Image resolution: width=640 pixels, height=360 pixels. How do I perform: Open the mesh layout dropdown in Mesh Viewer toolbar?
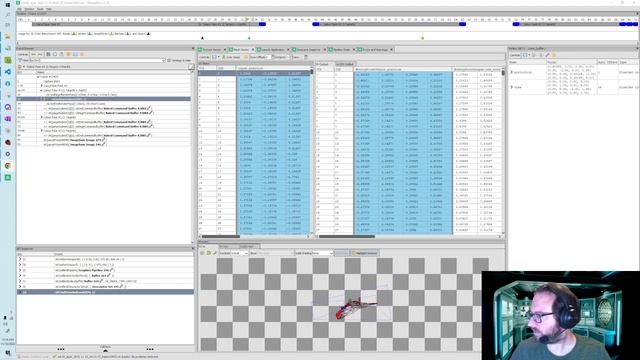pyautogui.click(x=216, y=57)
